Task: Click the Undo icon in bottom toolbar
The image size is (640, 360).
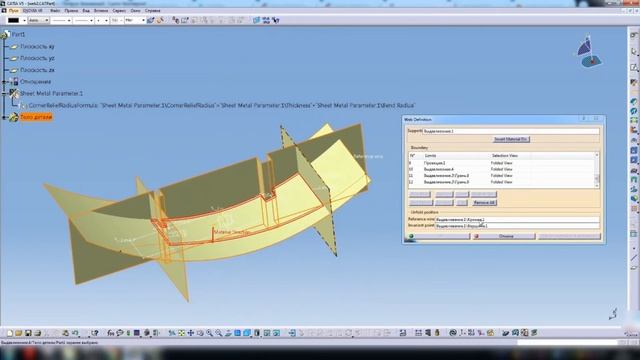Action: point(75,333)
